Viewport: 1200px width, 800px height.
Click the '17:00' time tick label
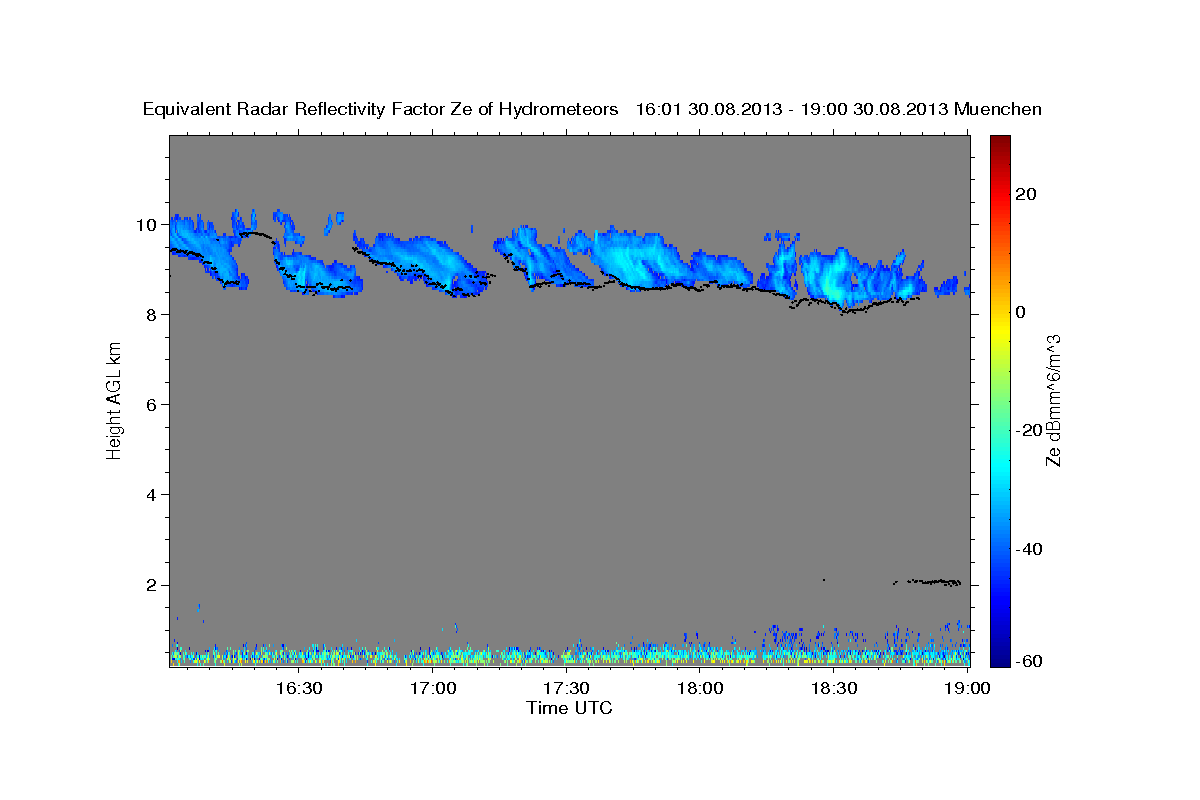pyautogui.click(x=432, y=688)
